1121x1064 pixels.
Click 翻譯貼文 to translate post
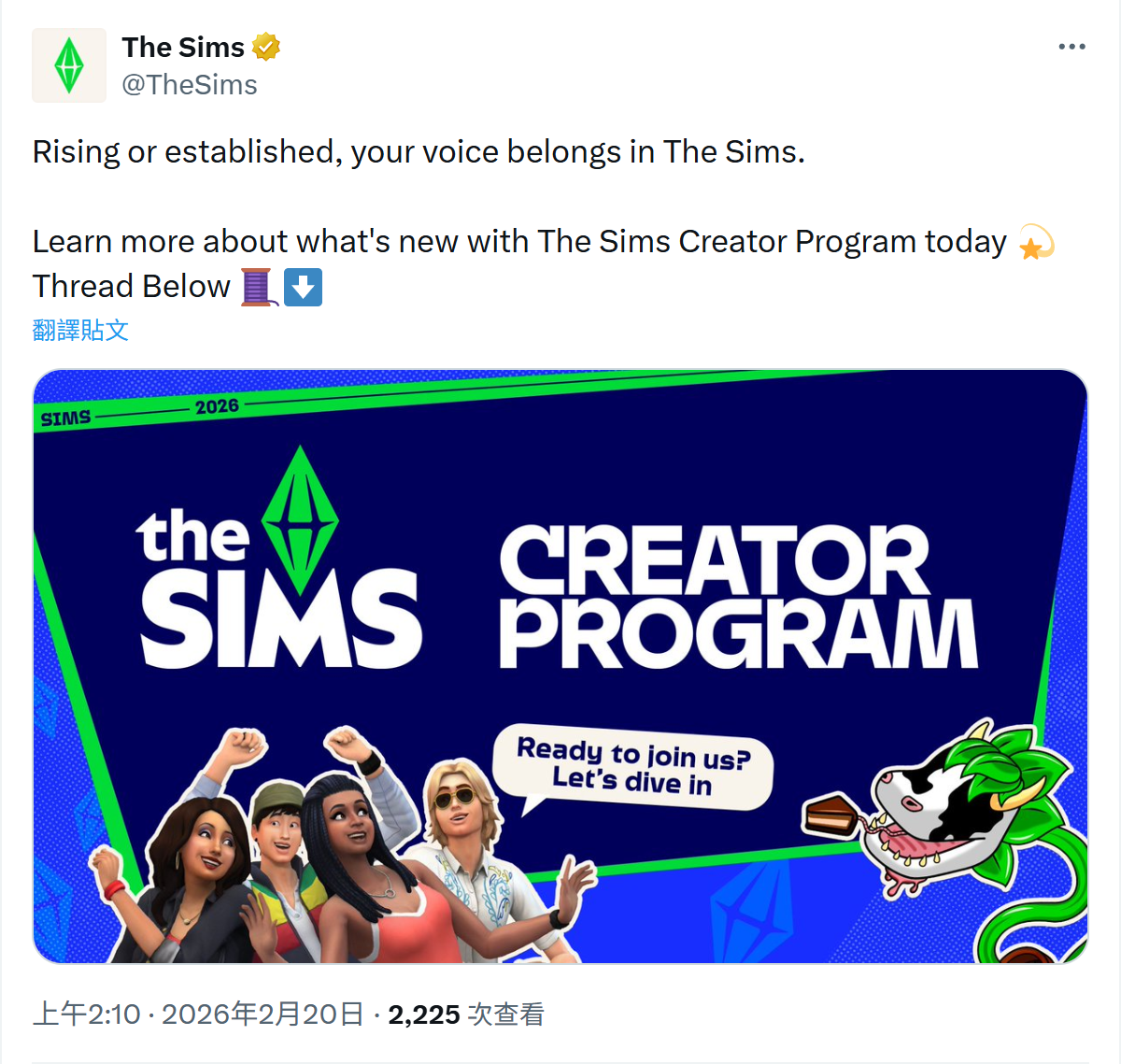(x=80, y=330)
